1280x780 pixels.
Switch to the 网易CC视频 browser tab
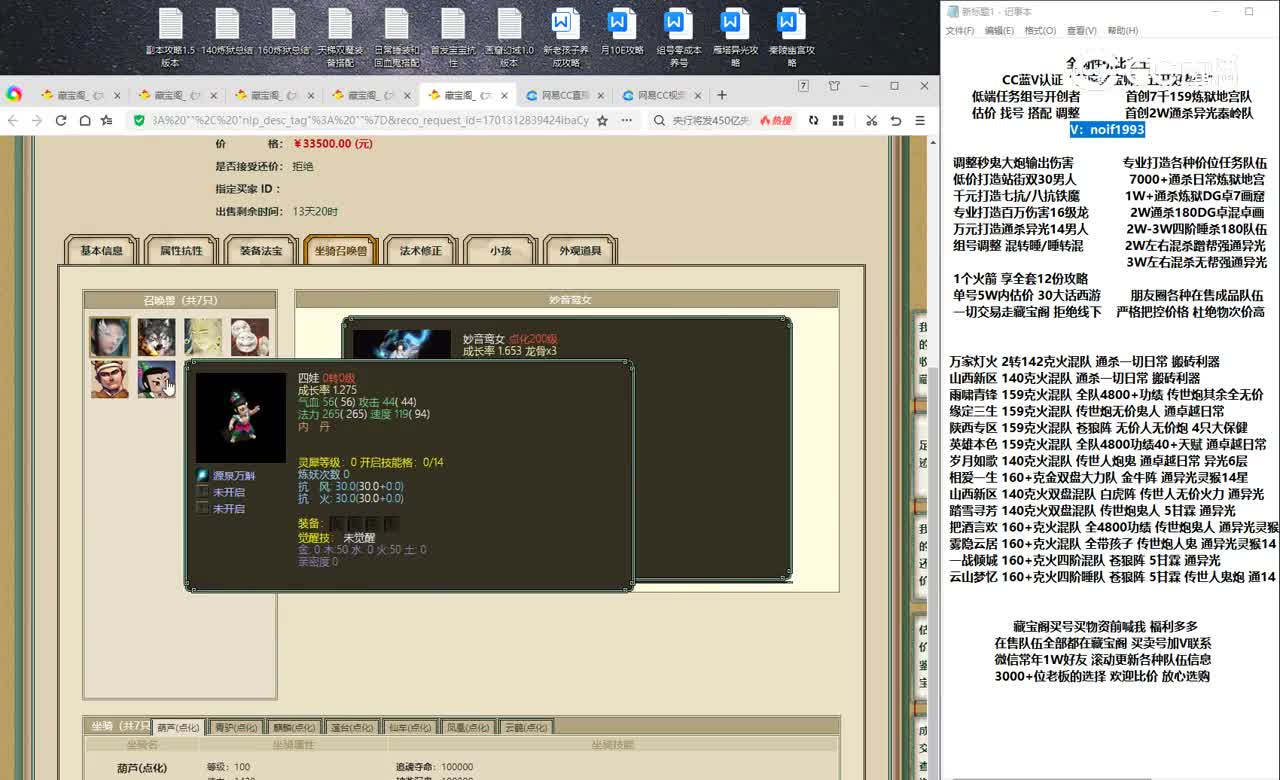point(661,95)
